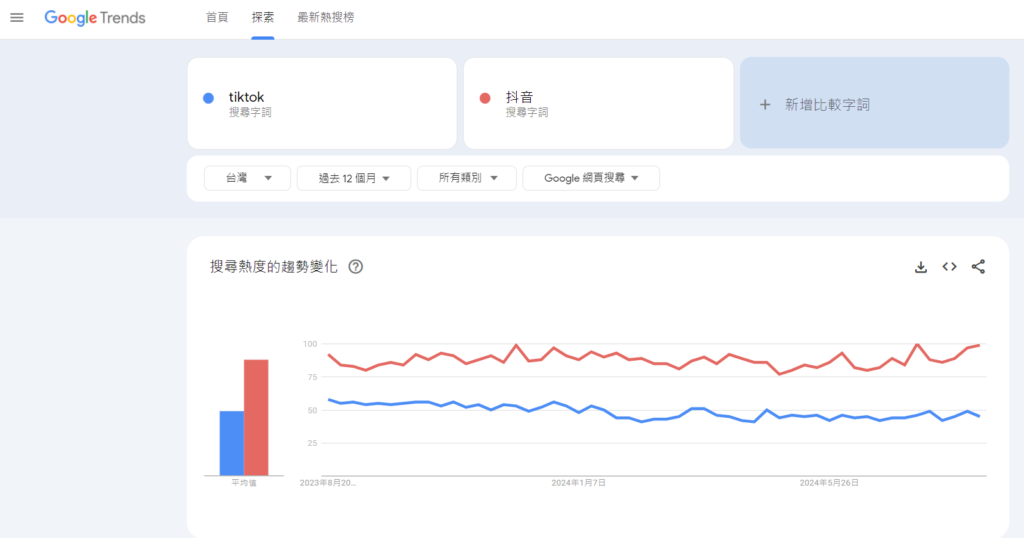Click the blue average bar for tiktok
The height and width of the screenshot is (538, 1024).
(232, 443)
